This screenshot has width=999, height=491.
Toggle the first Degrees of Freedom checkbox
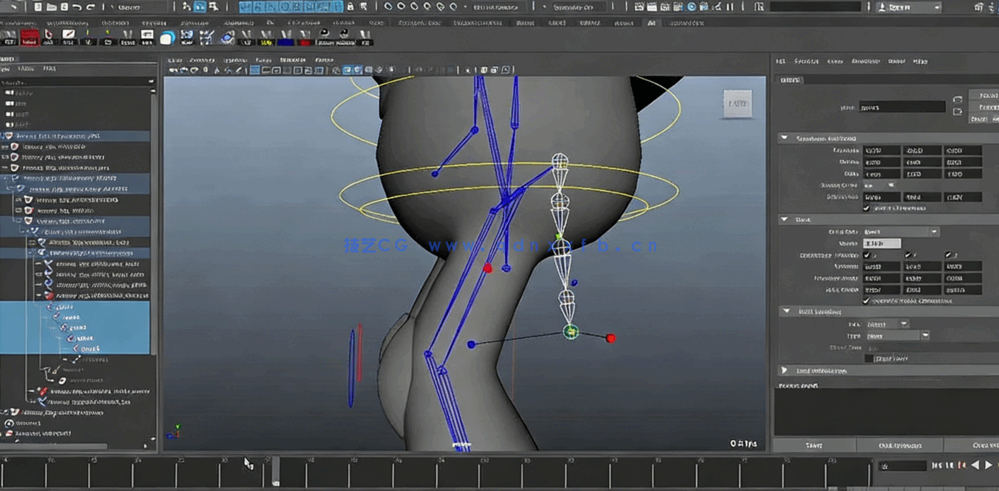[866, 255]
